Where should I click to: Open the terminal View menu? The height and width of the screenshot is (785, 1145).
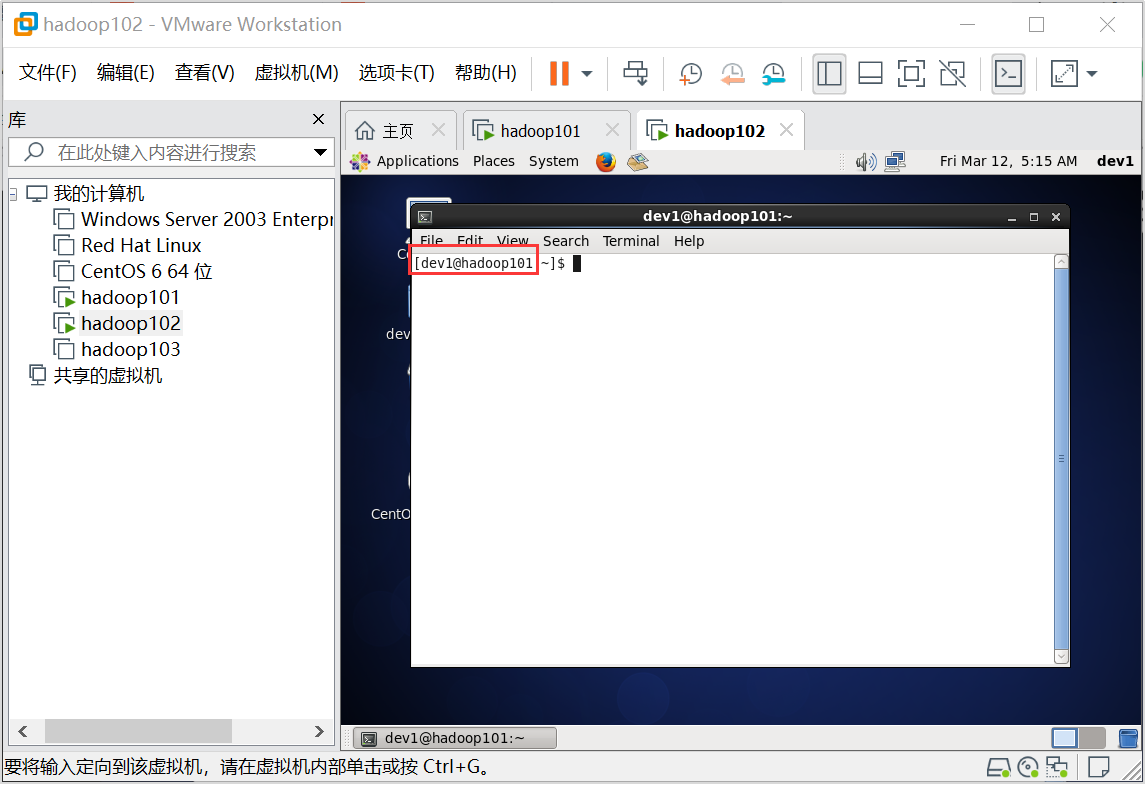tap(513, 241)
